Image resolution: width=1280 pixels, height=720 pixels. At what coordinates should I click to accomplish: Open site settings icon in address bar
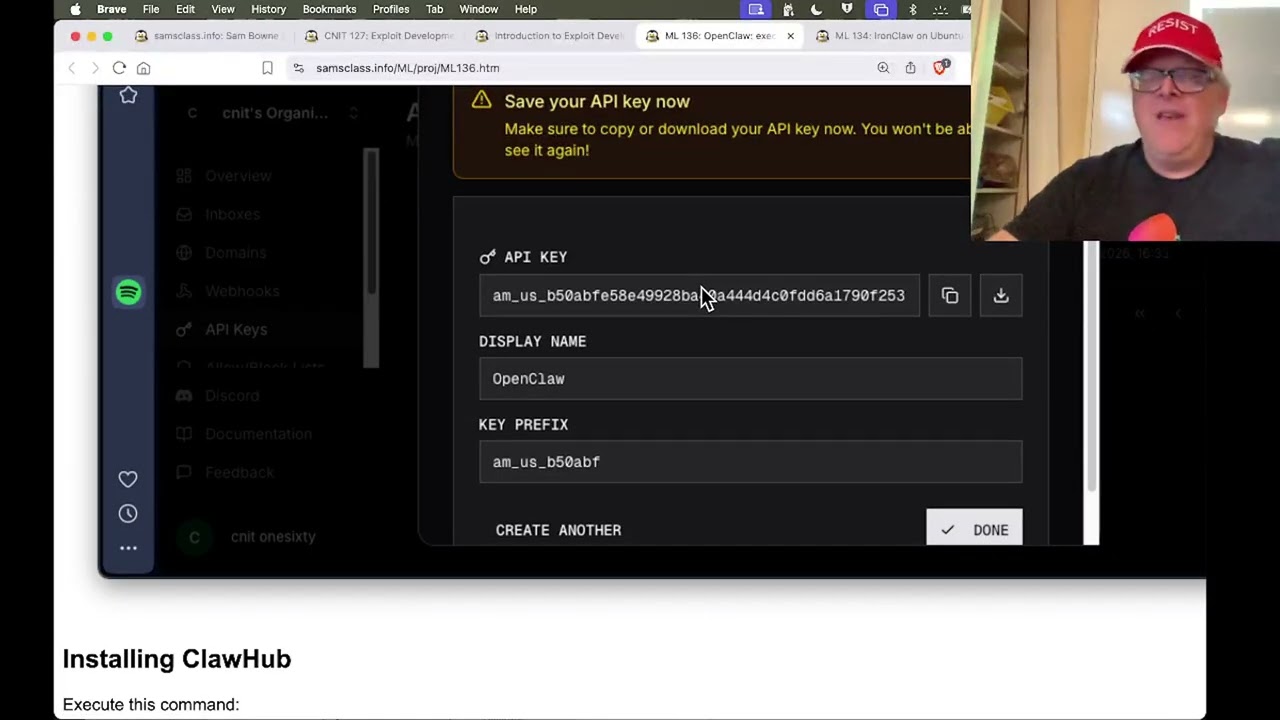298,68
